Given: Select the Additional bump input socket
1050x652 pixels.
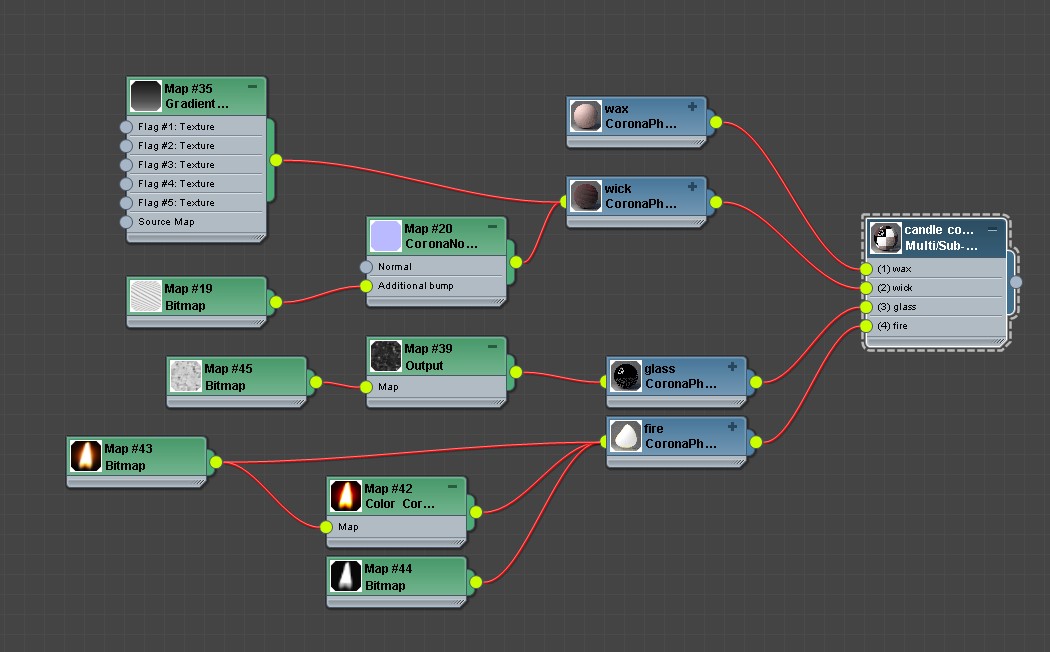Looking at the screenshot, I should click(x=366, y=286).
